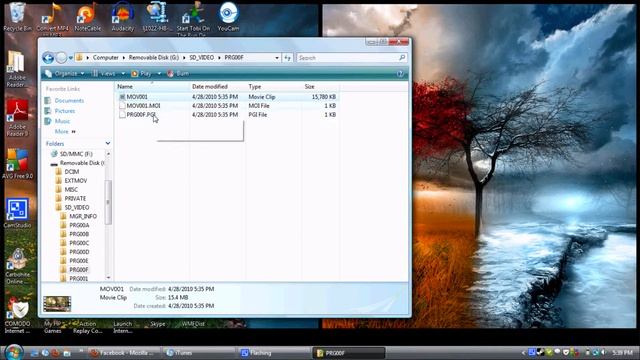Switch to the Flashing taskbar button

274,353
